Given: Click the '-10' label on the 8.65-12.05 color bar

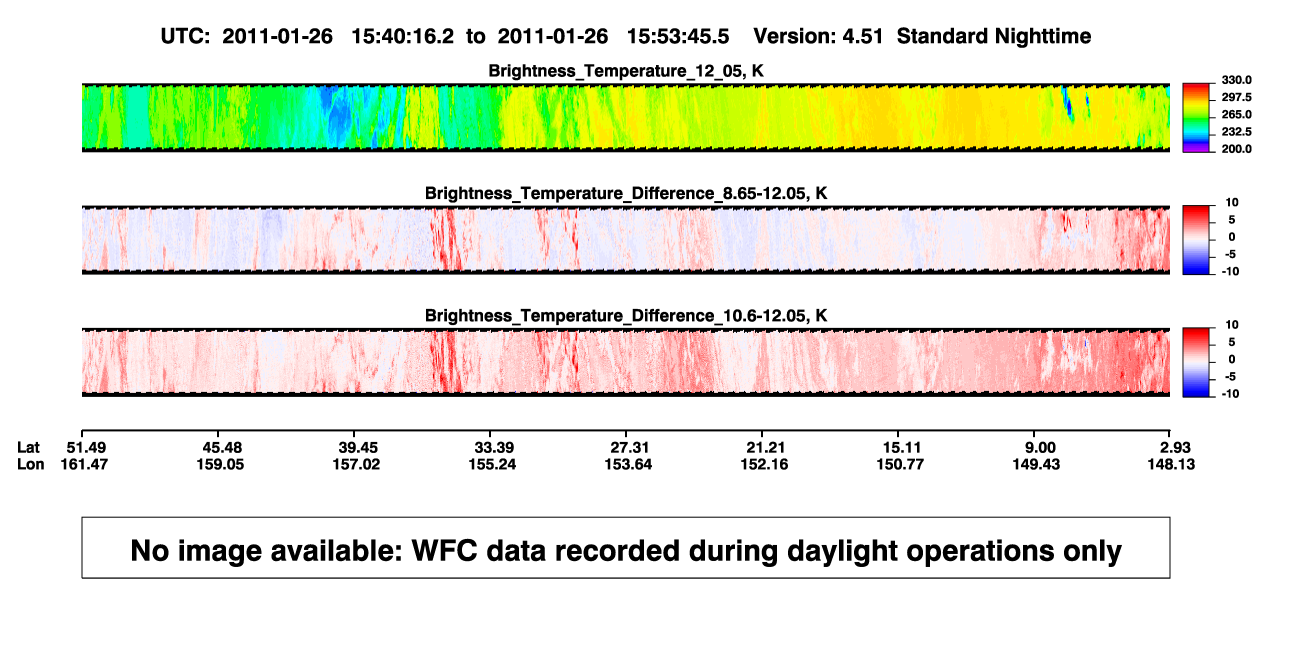Looking at the screenshot, I should tap(1229, 271).
